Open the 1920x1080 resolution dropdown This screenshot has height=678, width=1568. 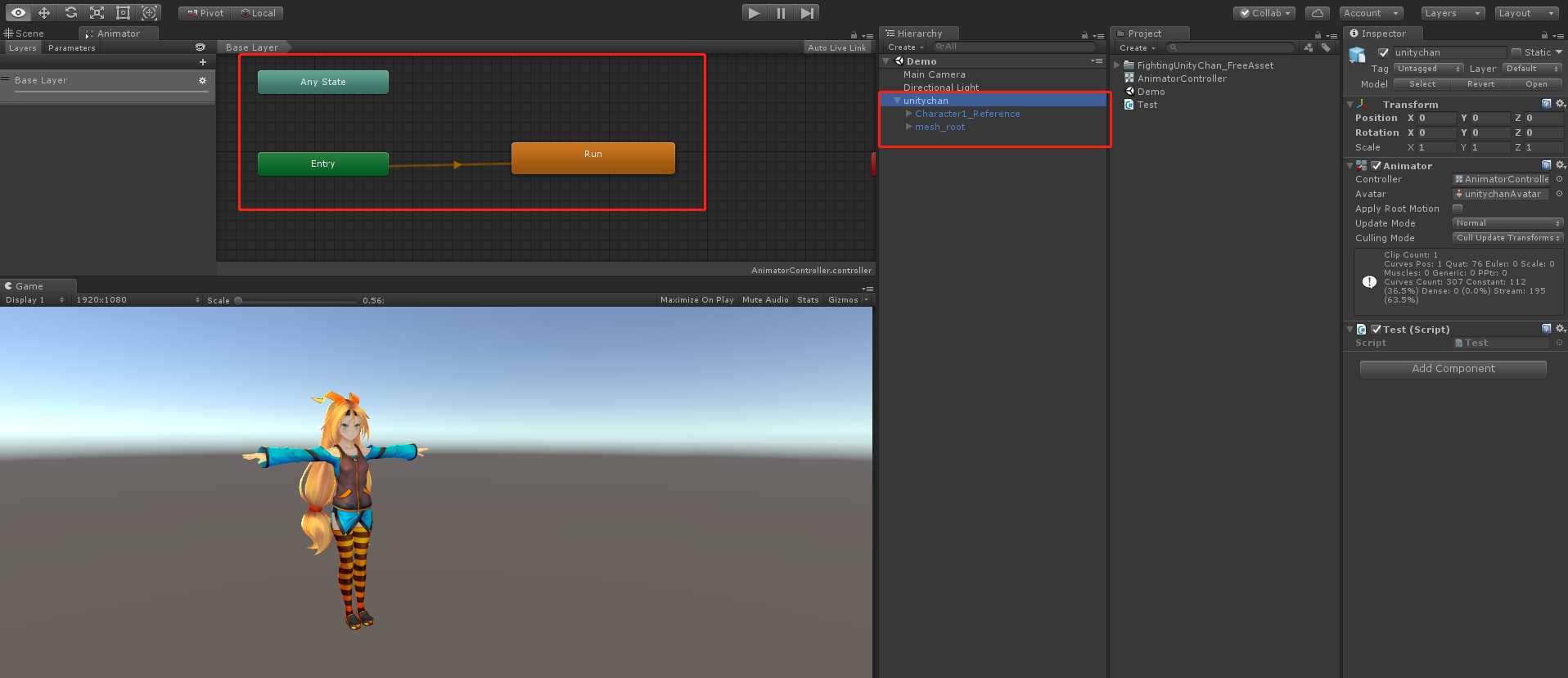click(137, 300)
